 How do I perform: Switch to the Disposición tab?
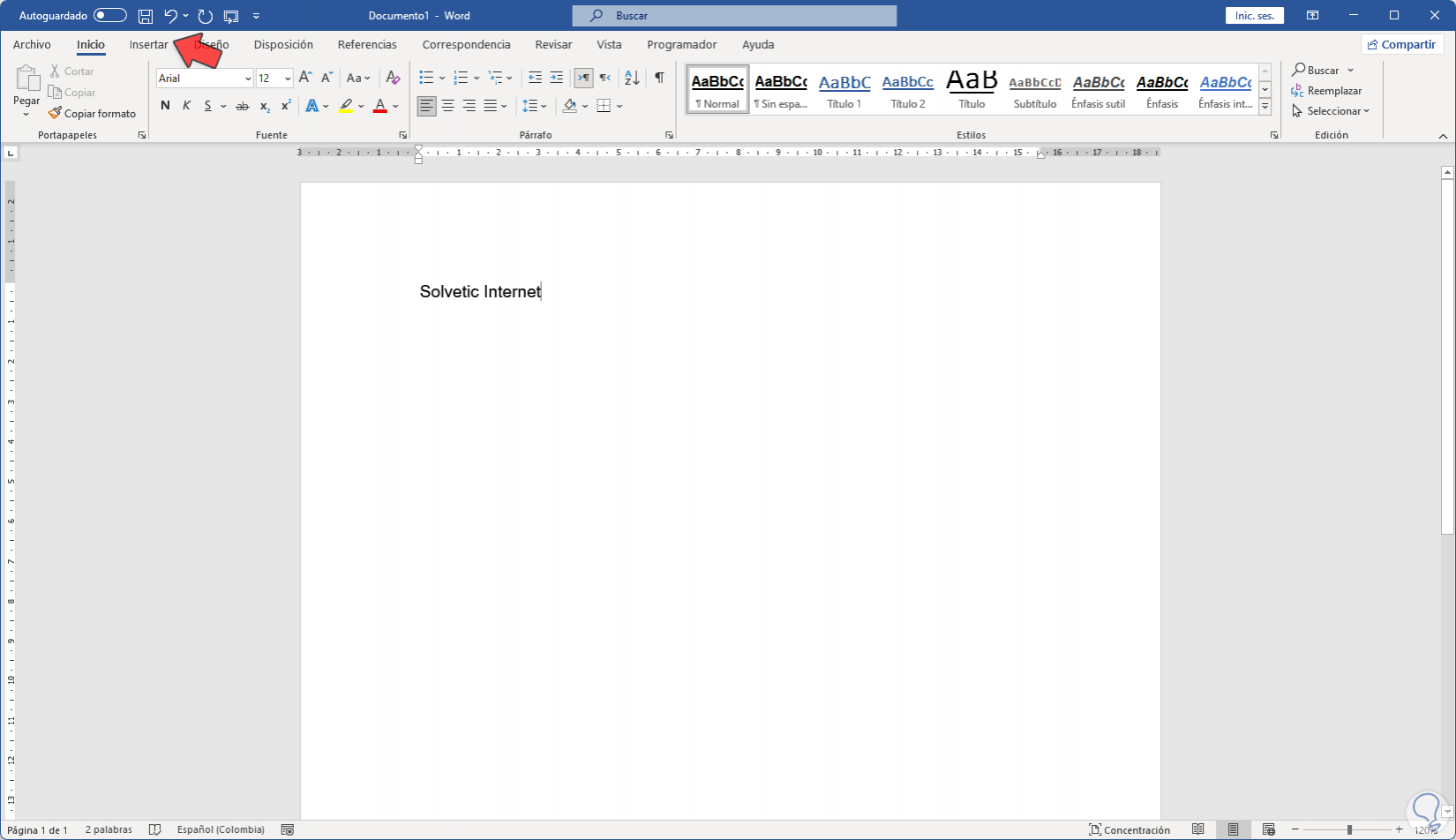click(x=283, y=44)
